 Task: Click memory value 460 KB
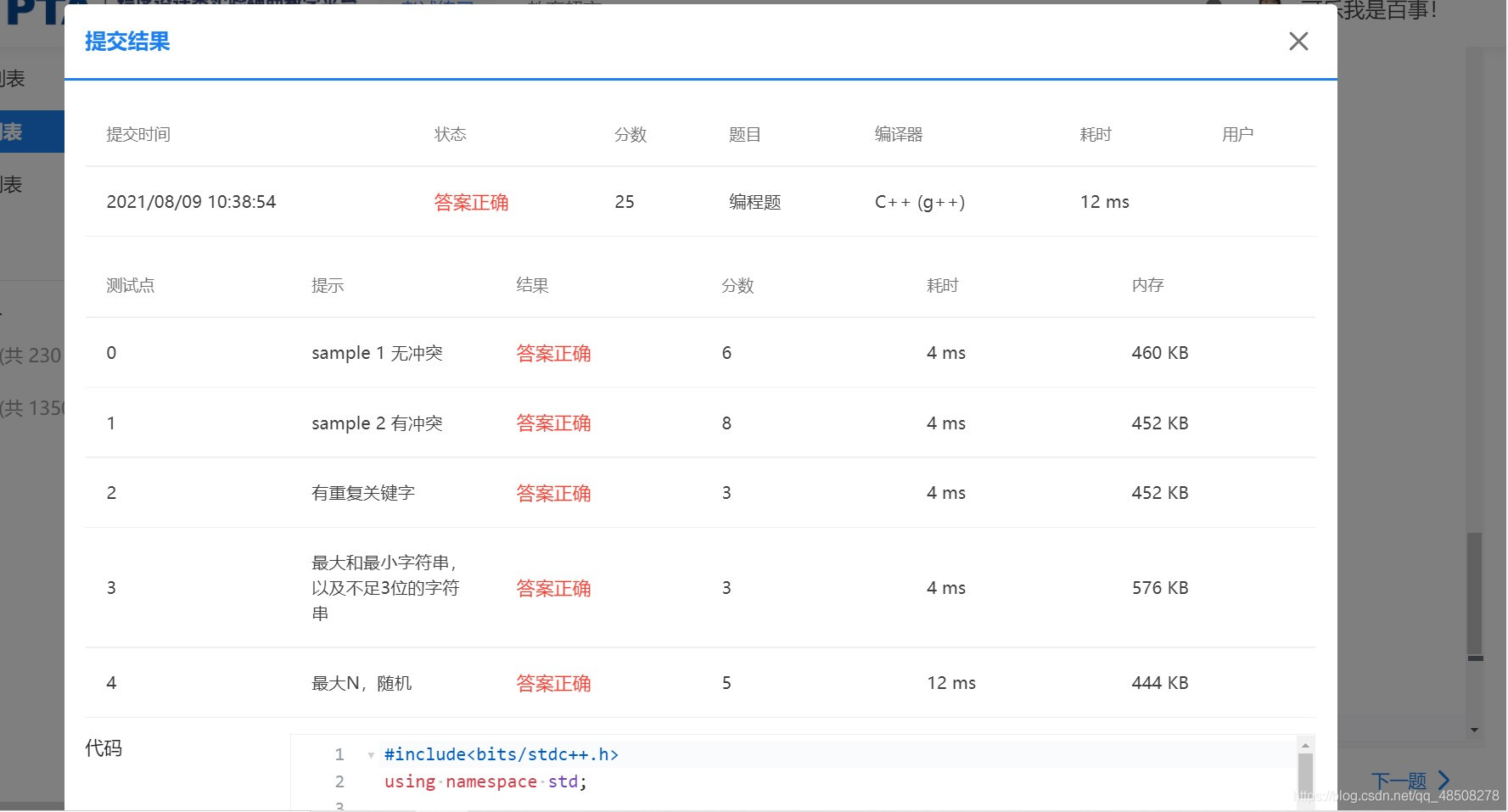[x=1160, y=353]
